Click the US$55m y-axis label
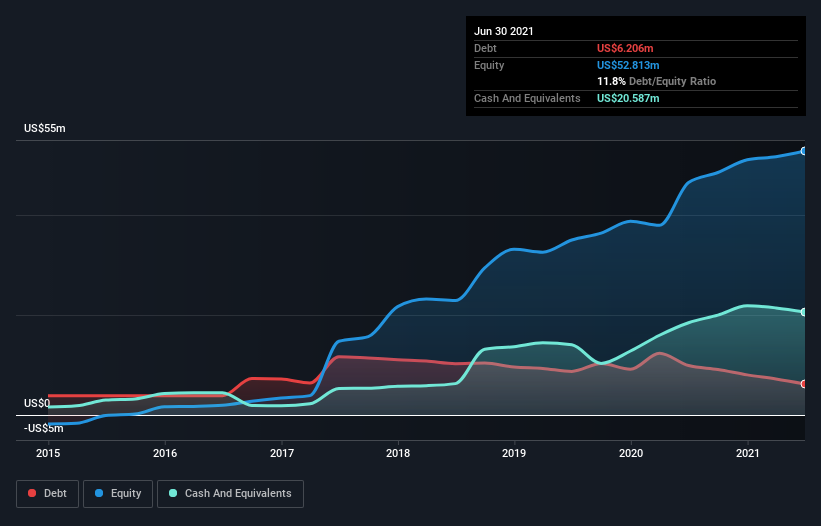Viewport: 821px width, 526px height. click(45, 128)
